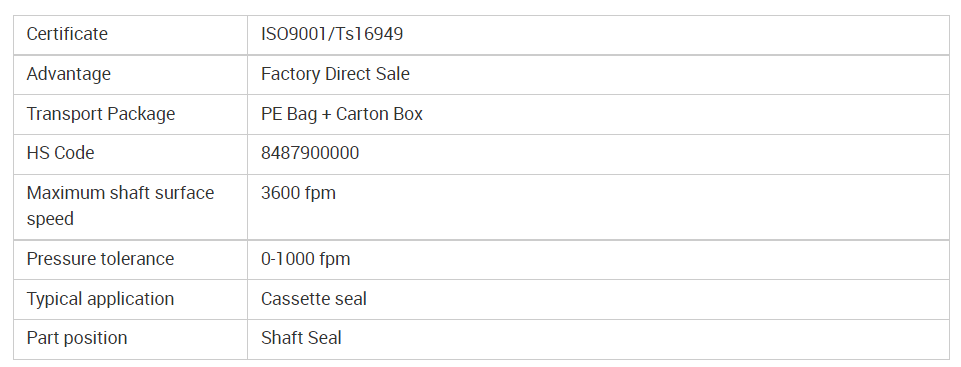Screen dimensions: 961x367
Task: Select the Cassette seal value
Action: click(314, 299)
